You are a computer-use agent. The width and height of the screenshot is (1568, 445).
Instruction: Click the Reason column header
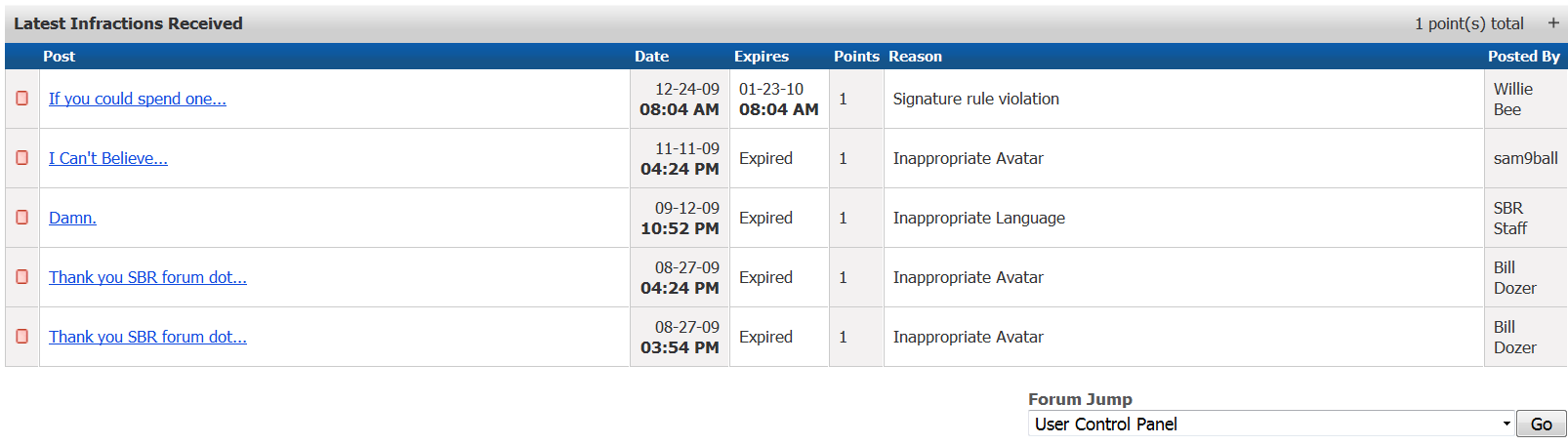(x=915, y=57)
